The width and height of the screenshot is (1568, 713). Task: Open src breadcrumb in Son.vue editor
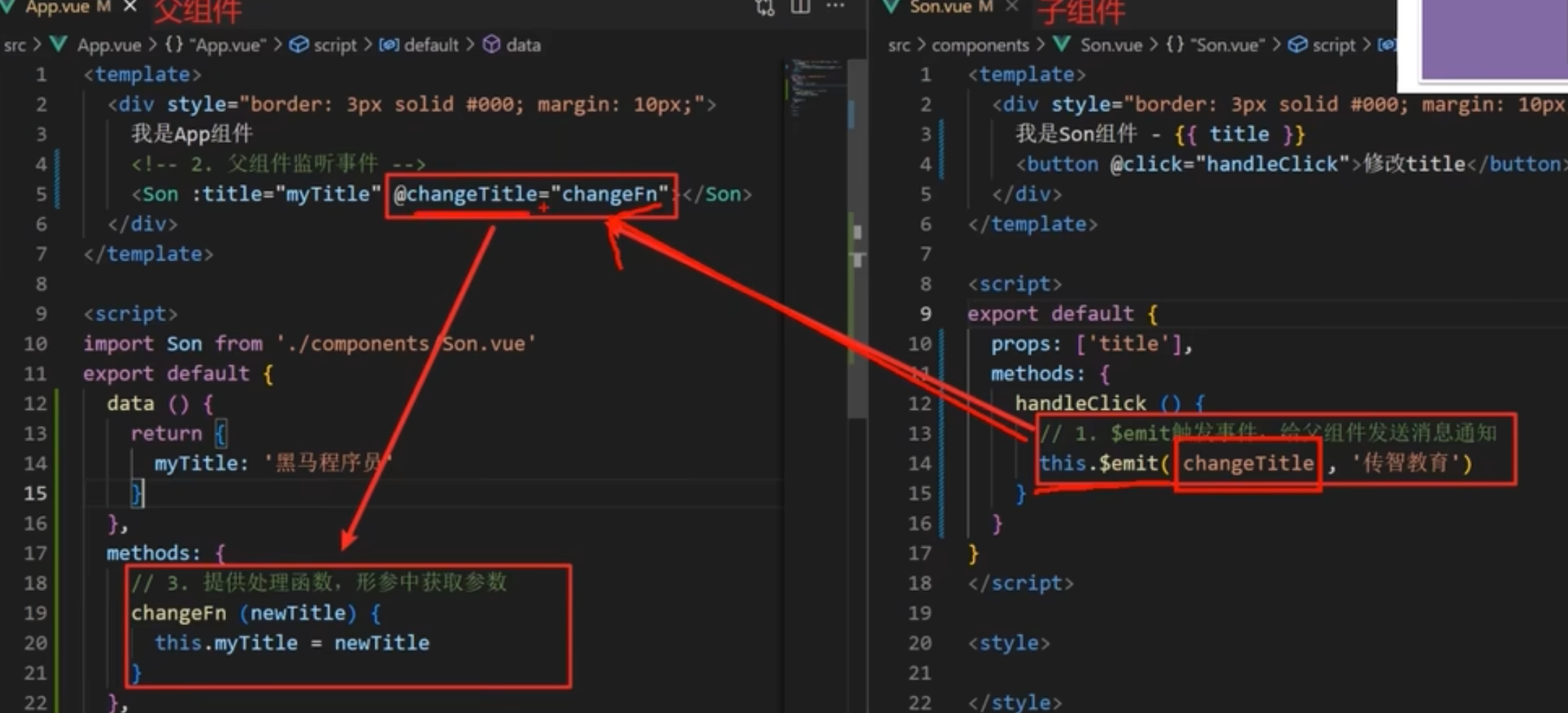(x=900, y=45)
